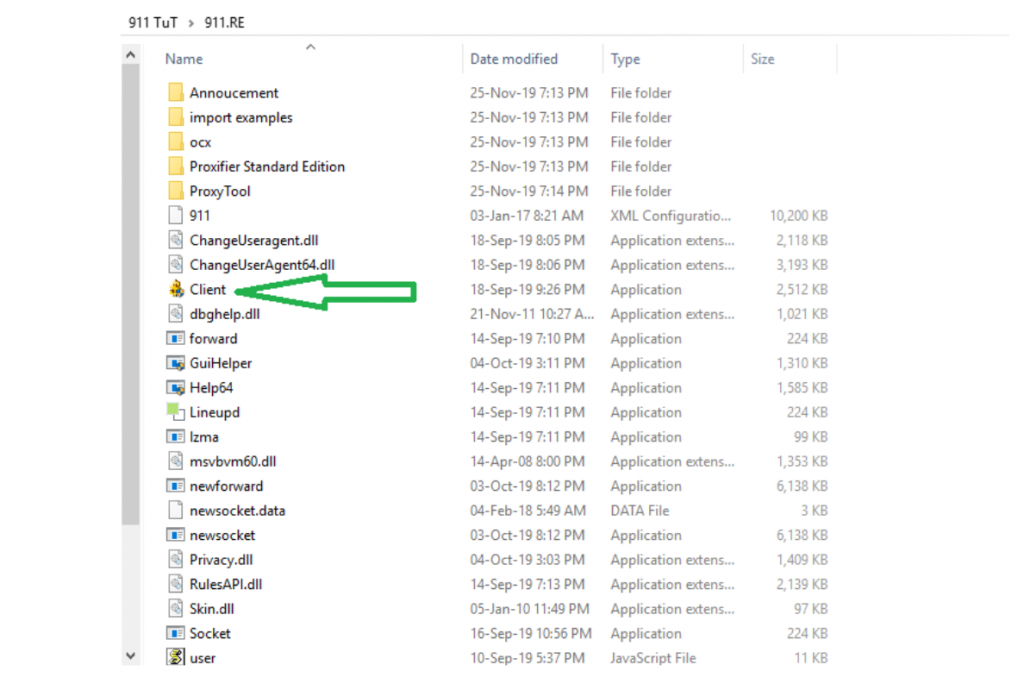Select the newsocket.data file name
Image resolution: width=1024 pixels, height=690 pixels.
pyautogui.click(x=237, y=510)
